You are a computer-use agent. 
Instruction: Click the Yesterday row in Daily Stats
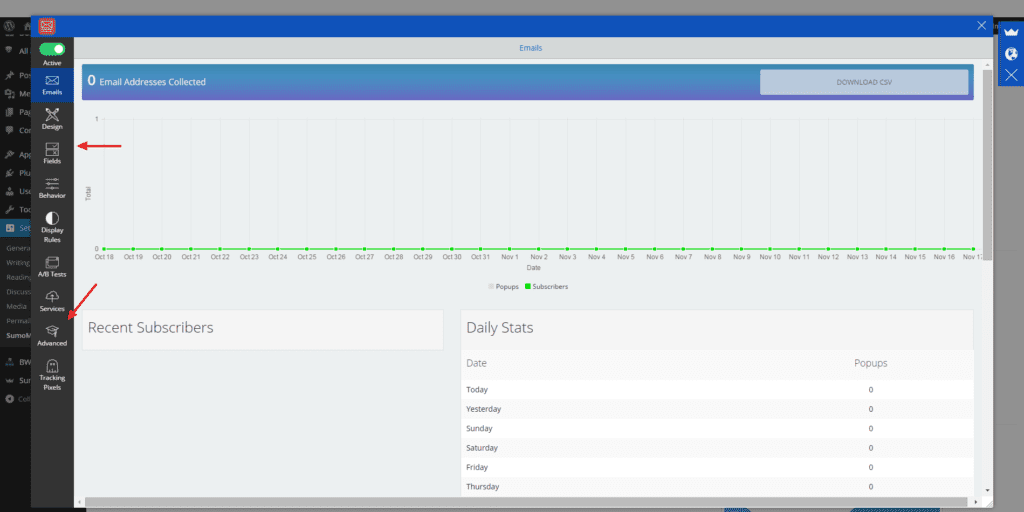coord(717,409)
